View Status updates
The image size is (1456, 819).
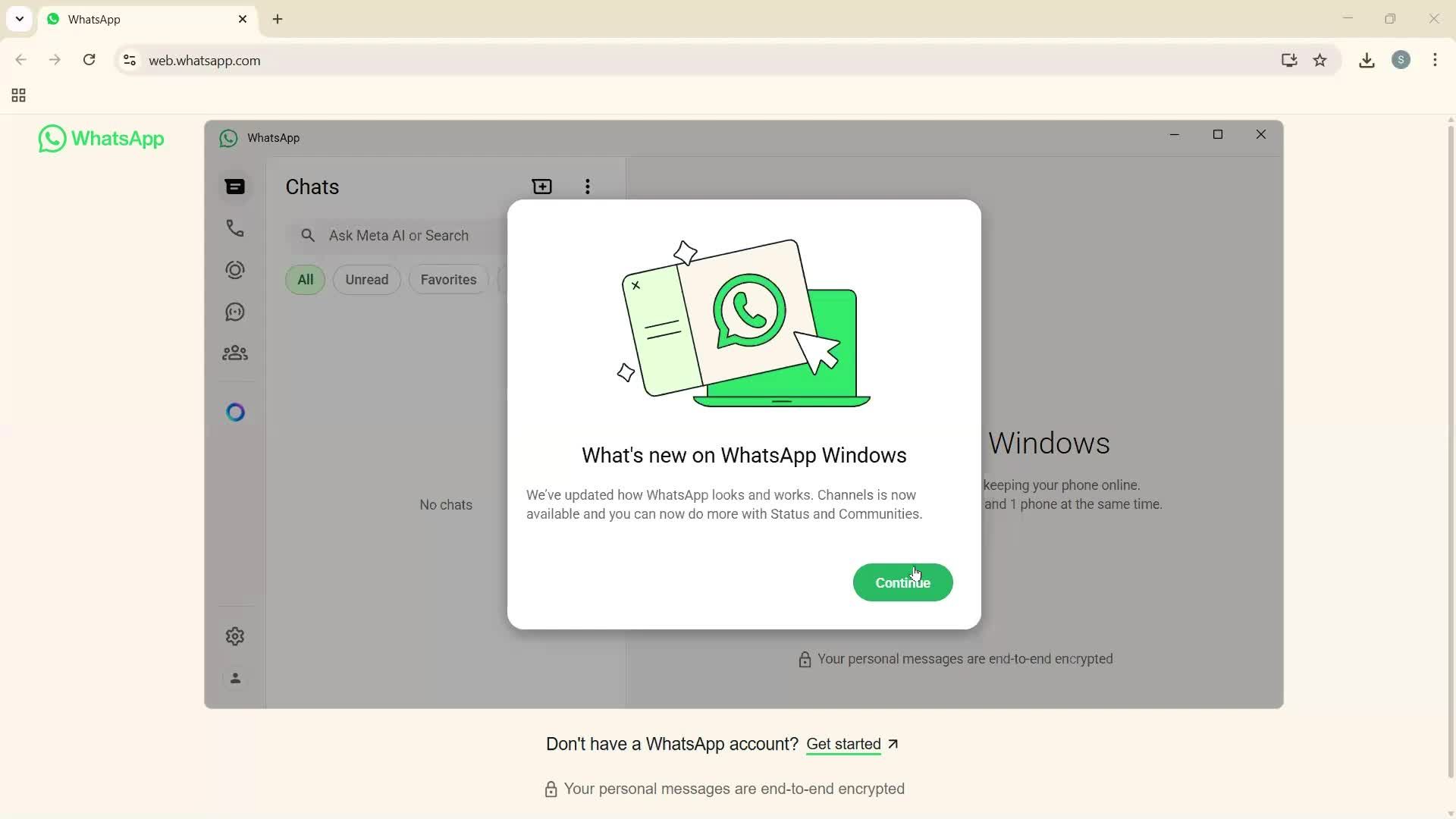pyautogui.click(x=235, y=269)
